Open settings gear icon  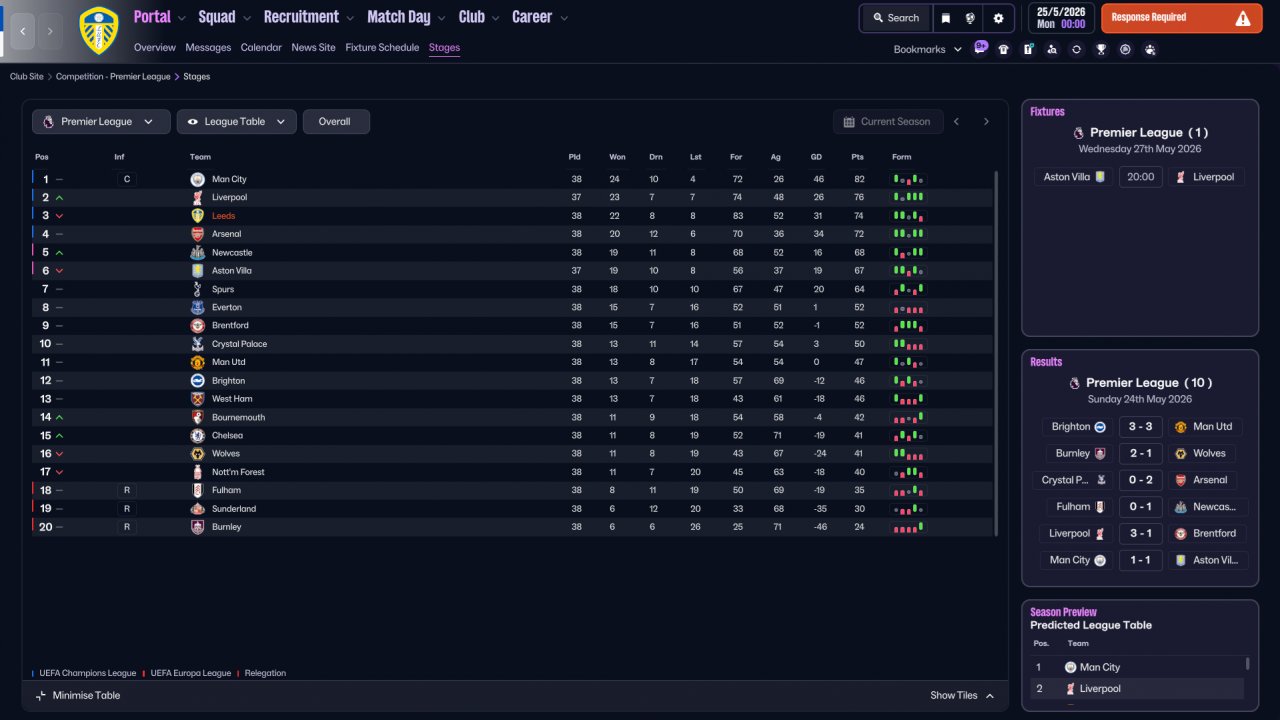[998, 18]
